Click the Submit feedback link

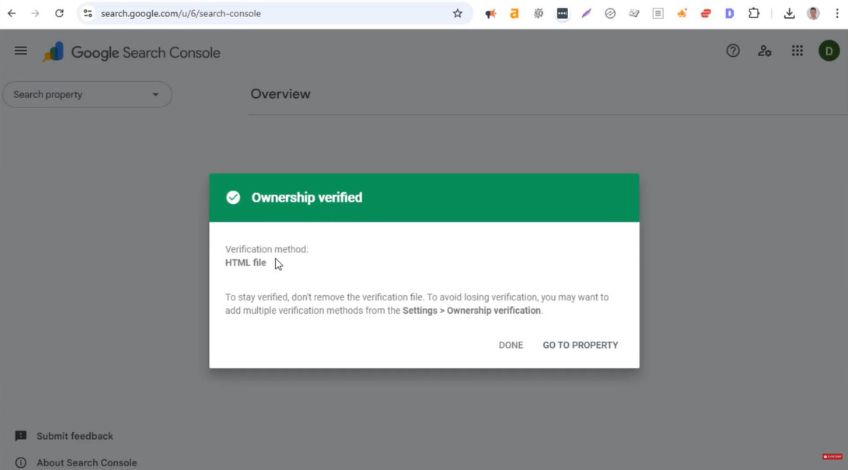75,436
